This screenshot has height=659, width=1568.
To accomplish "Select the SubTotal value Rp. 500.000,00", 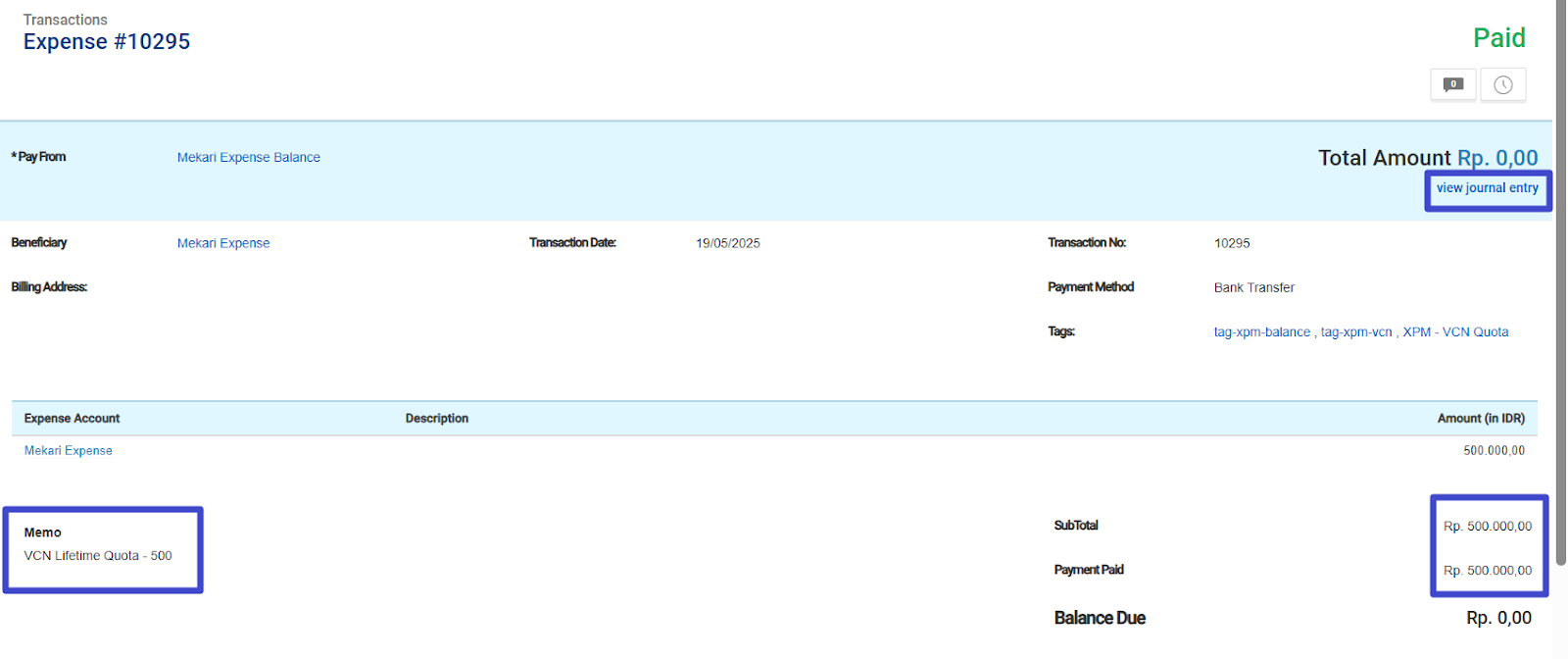I will pos(1488,527).
